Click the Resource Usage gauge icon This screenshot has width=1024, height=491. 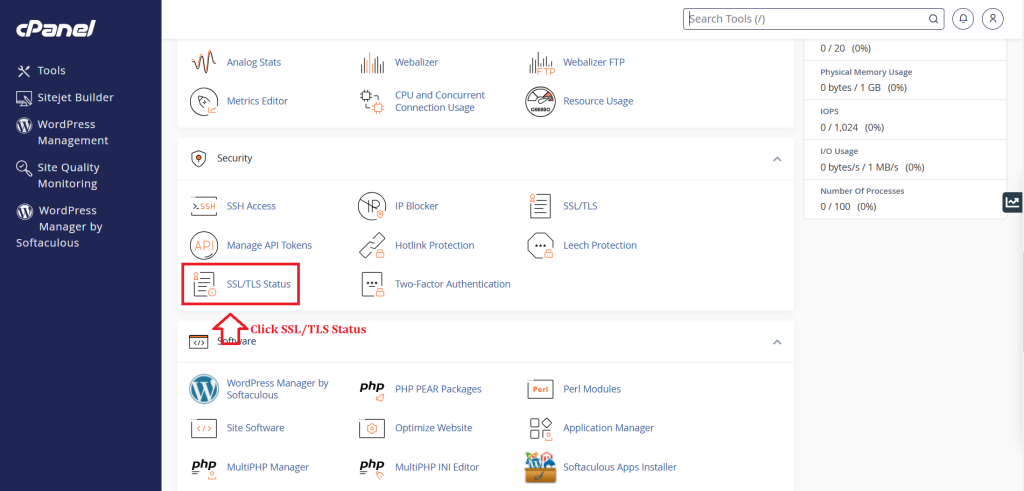coord(541,101)
